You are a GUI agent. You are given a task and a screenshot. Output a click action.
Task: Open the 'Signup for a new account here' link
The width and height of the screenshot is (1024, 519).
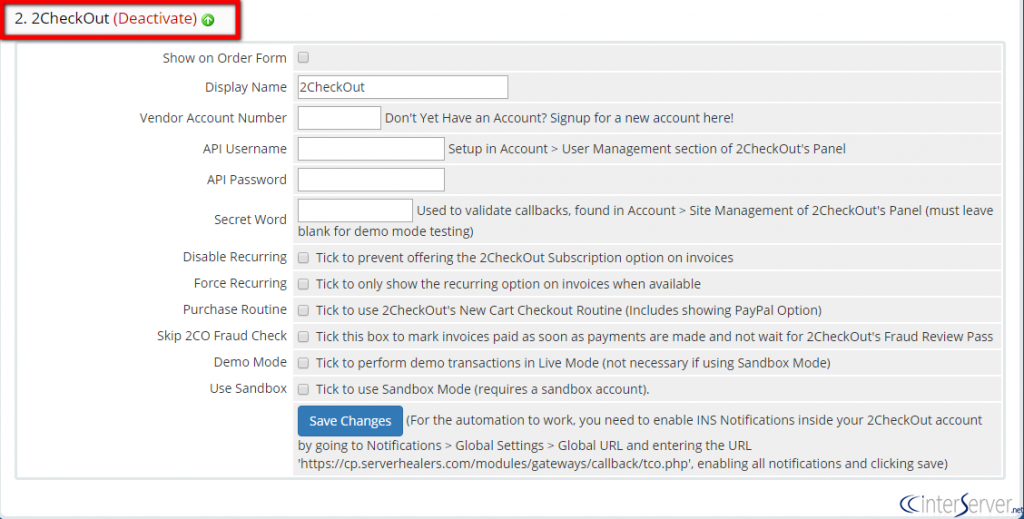pyautogui.click(x=641, y=118)
